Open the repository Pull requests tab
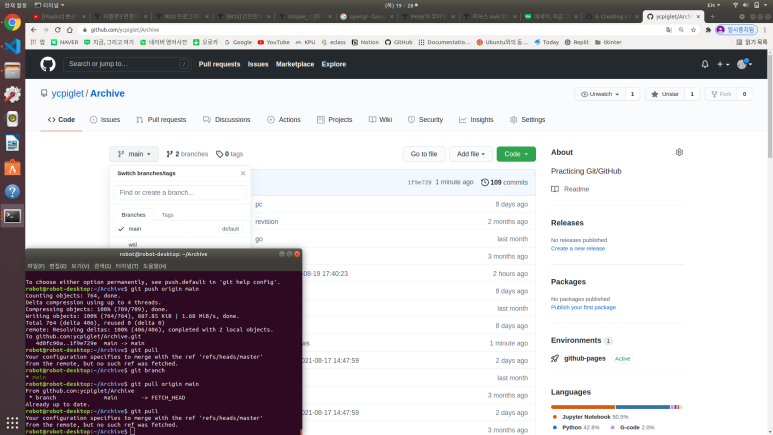This screenshot has height=435, width=773. pos(161,120)
